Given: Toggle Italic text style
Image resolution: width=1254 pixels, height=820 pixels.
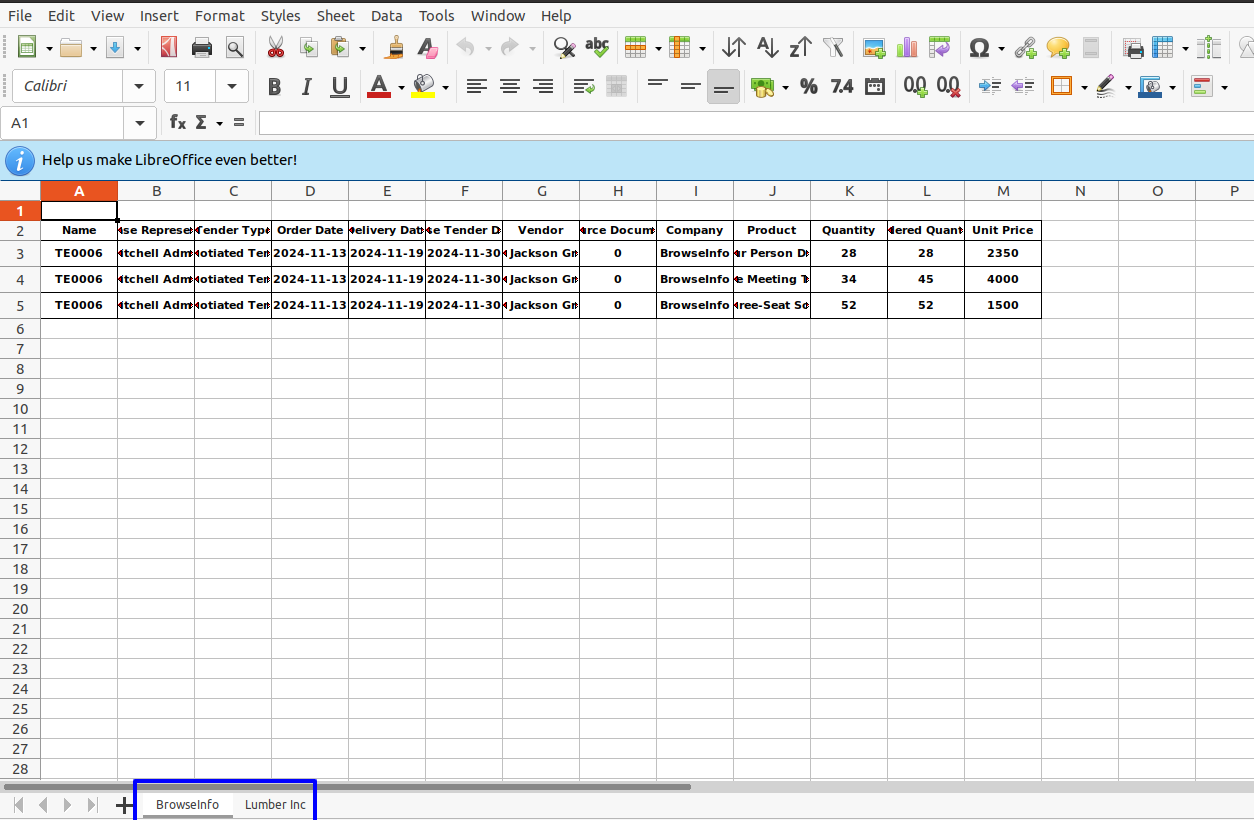Looking at the screenshot, I should click(x=306, y=87).
